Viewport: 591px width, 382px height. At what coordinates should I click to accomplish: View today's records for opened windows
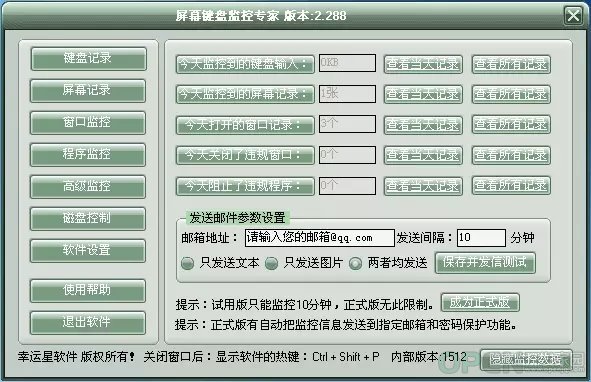click(423, 125)
